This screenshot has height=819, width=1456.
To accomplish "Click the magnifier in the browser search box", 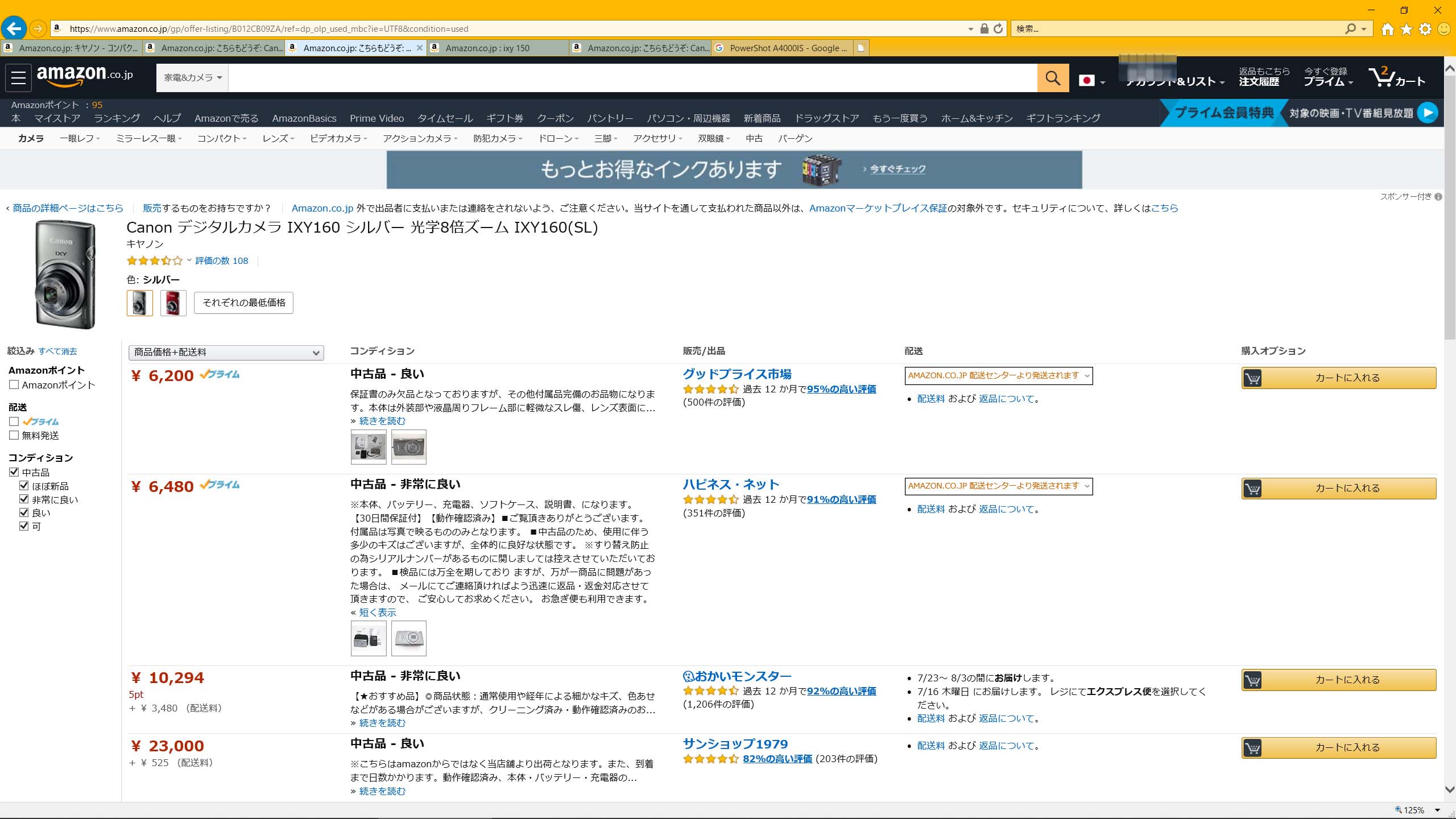I will click(1351, 28).
